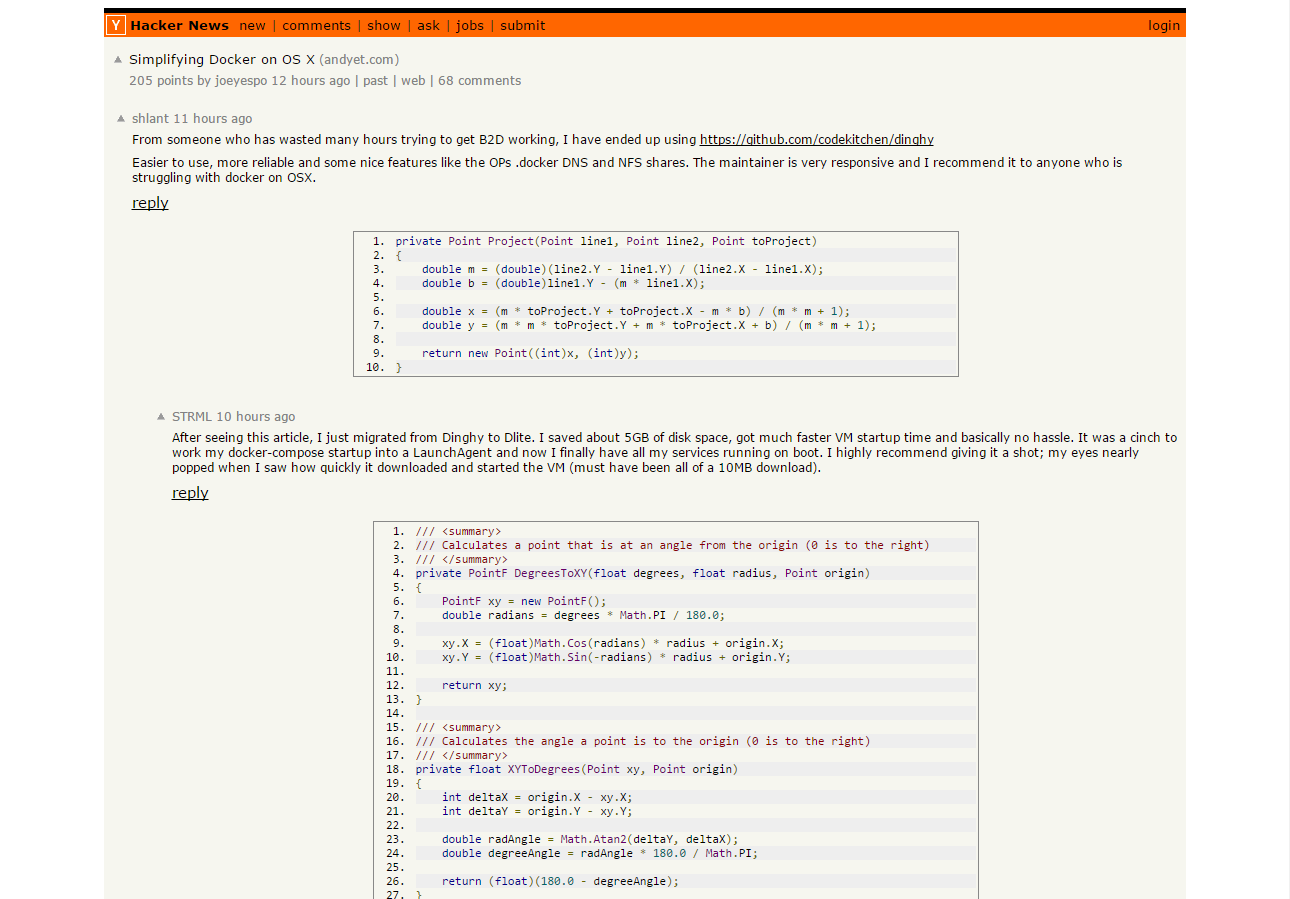The image size is (1290, 899).
Task: Open the Simplifying Docker on OS X article
Action: point(222,60)
